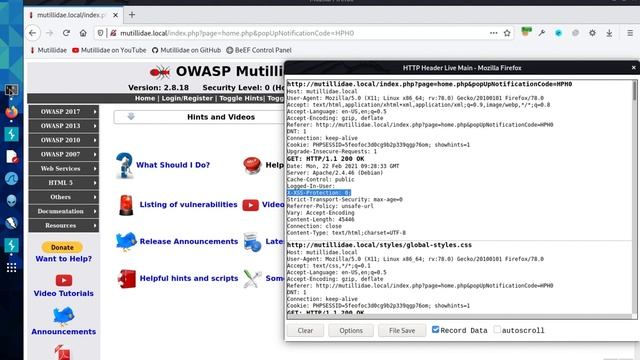The width and height of the screenshot is (640, 360).
Task: Click the header log vertical scrollbar
Action: (634, 90)
